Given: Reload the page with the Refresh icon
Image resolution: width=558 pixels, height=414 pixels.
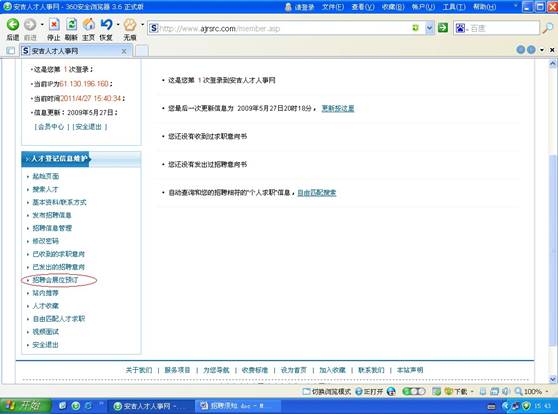Looking at the screenshot, I should pos(72,25).
